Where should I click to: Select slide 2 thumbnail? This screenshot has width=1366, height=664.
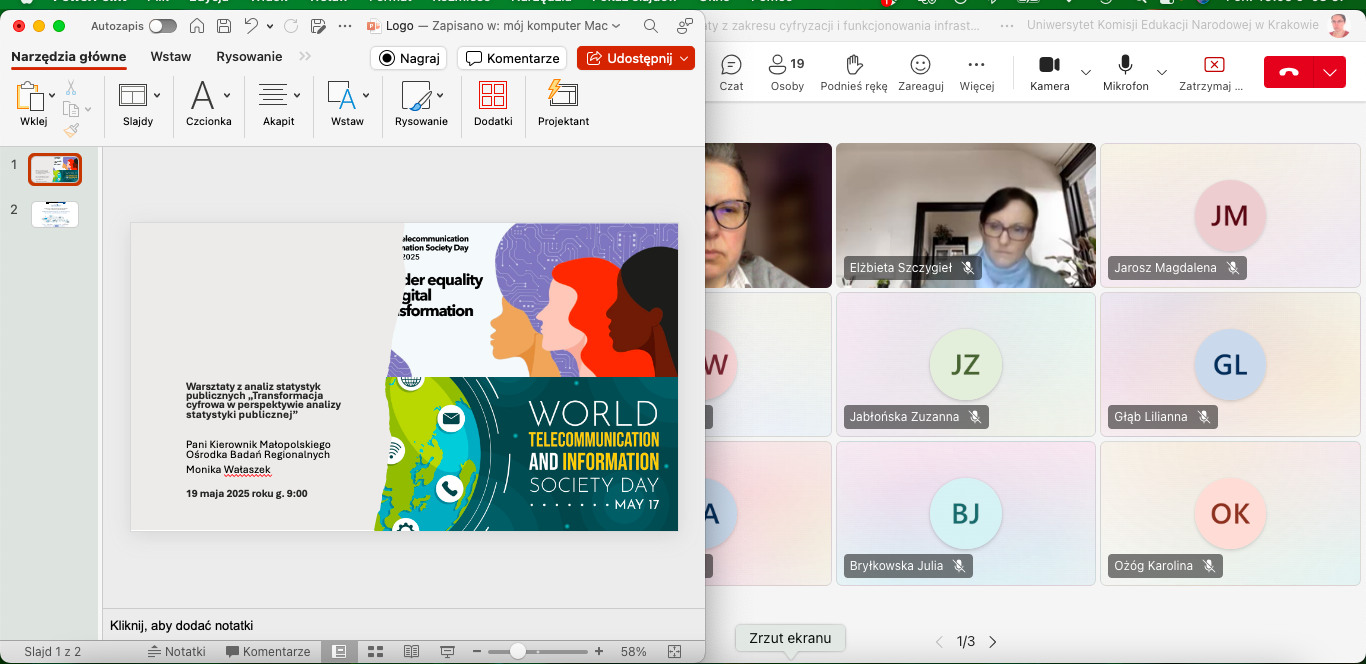tap(55, 214)
